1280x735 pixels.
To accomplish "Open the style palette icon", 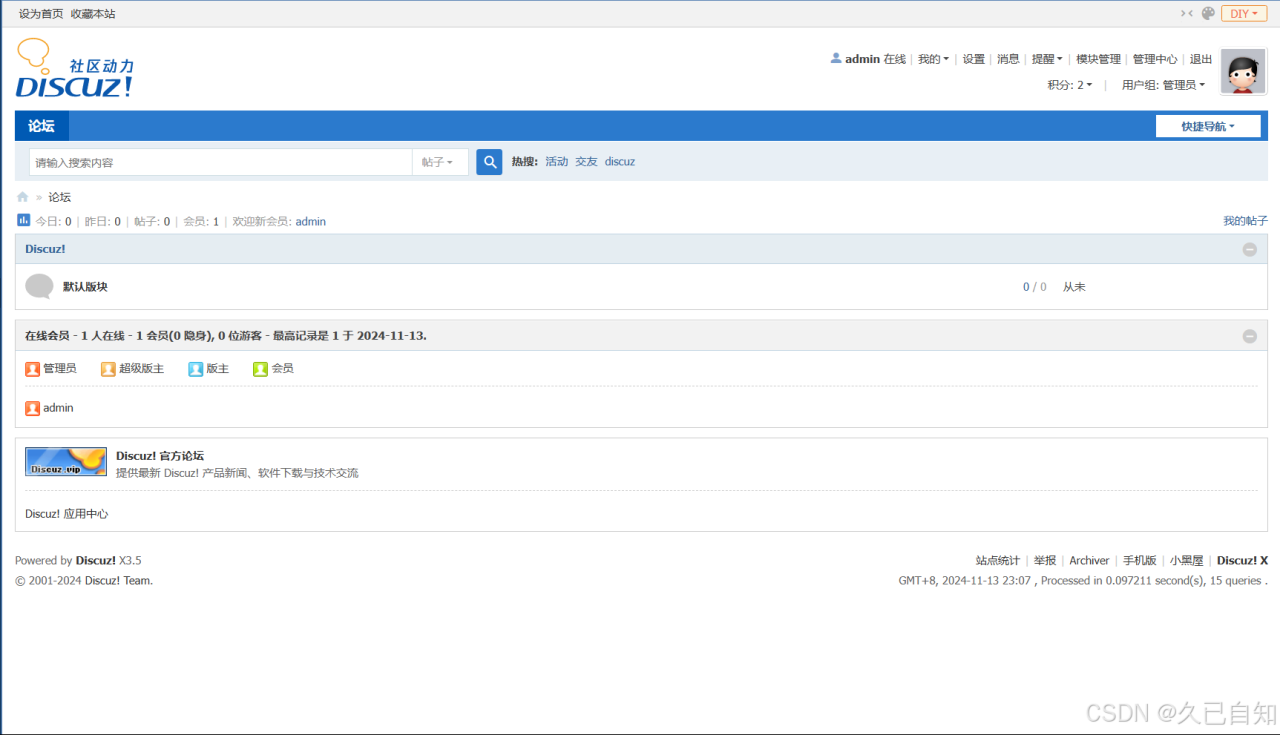I will pos(1208,13).
